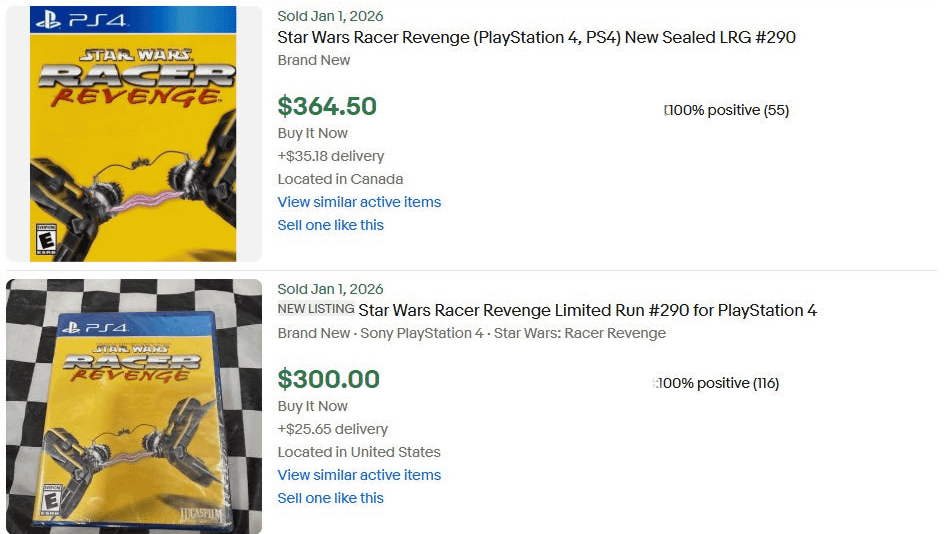The height and width of the screenshot is (534, 951).
Task: Click the +$25.65 delivery text
Action: click(x=332, y=429)
